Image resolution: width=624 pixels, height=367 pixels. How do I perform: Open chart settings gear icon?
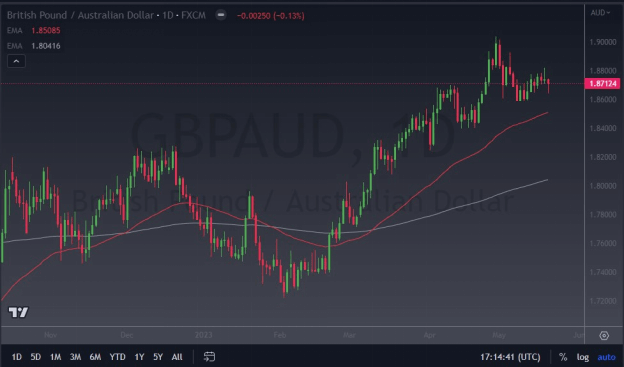(604, 336)
